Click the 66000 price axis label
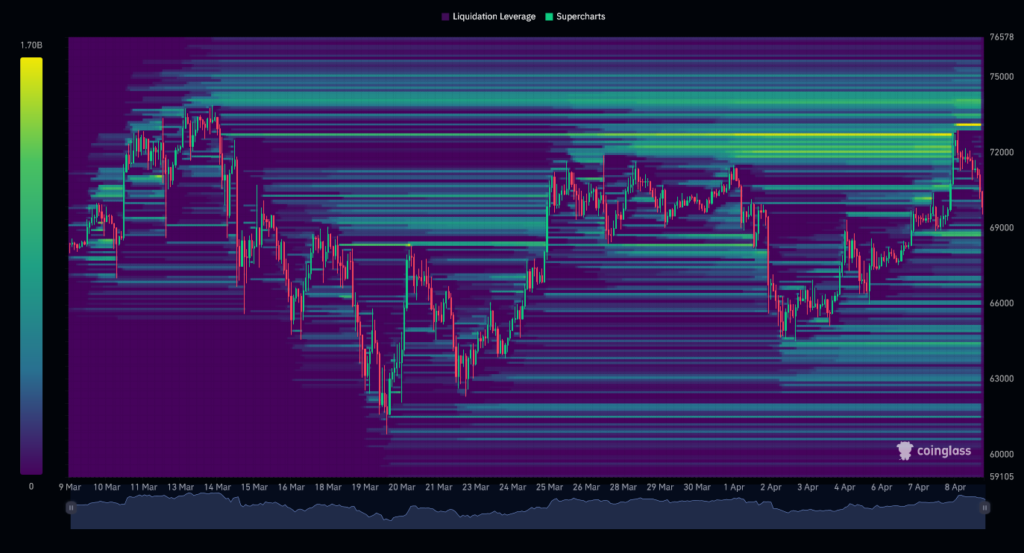 pyautogui.click(x=1001, y=304)
